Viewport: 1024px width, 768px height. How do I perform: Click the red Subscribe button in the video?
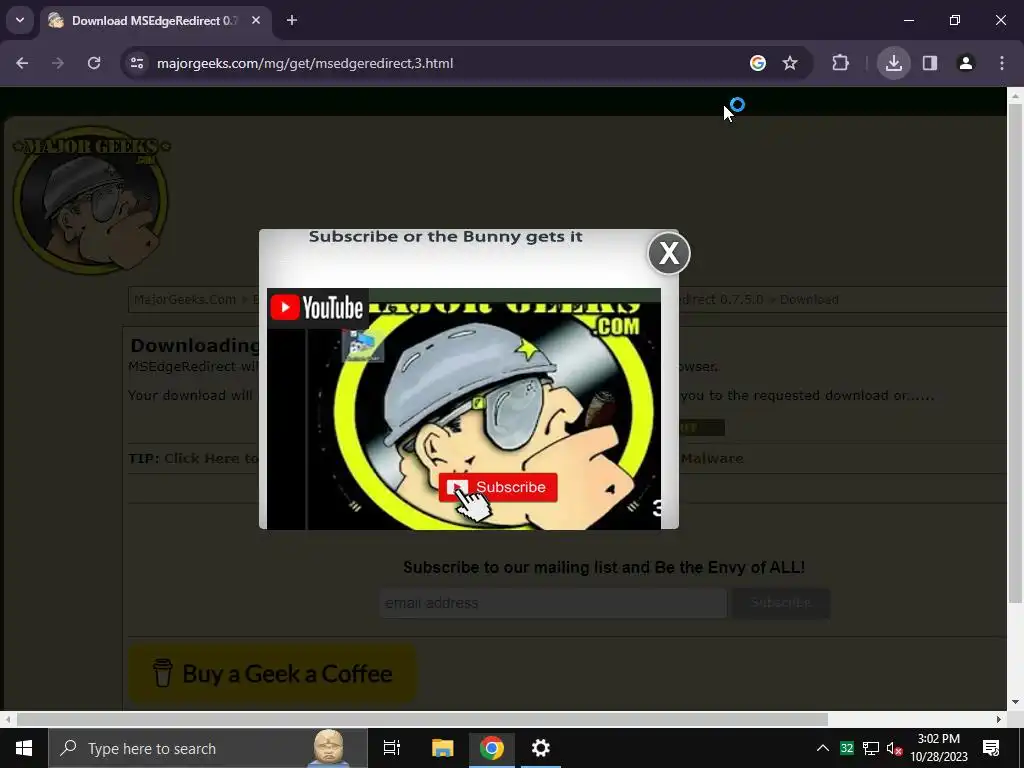pyautogui.click(x=498, y=487)
